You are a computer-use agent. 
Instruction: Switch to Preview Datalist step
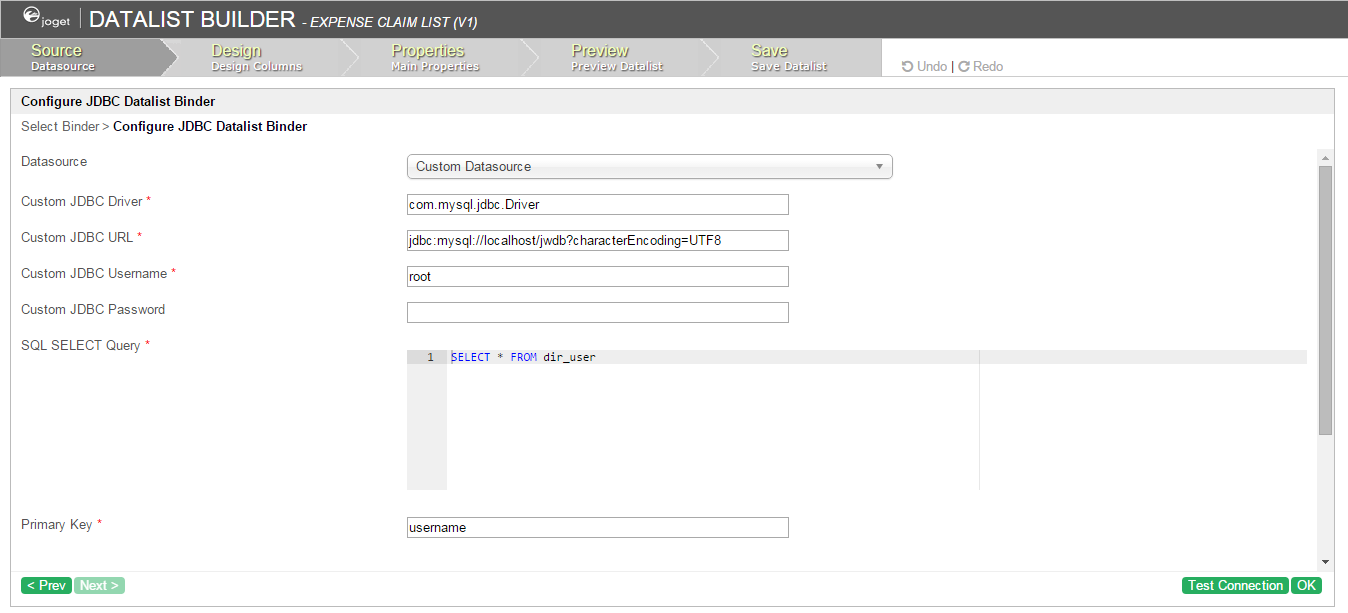(x=616, y=58)
